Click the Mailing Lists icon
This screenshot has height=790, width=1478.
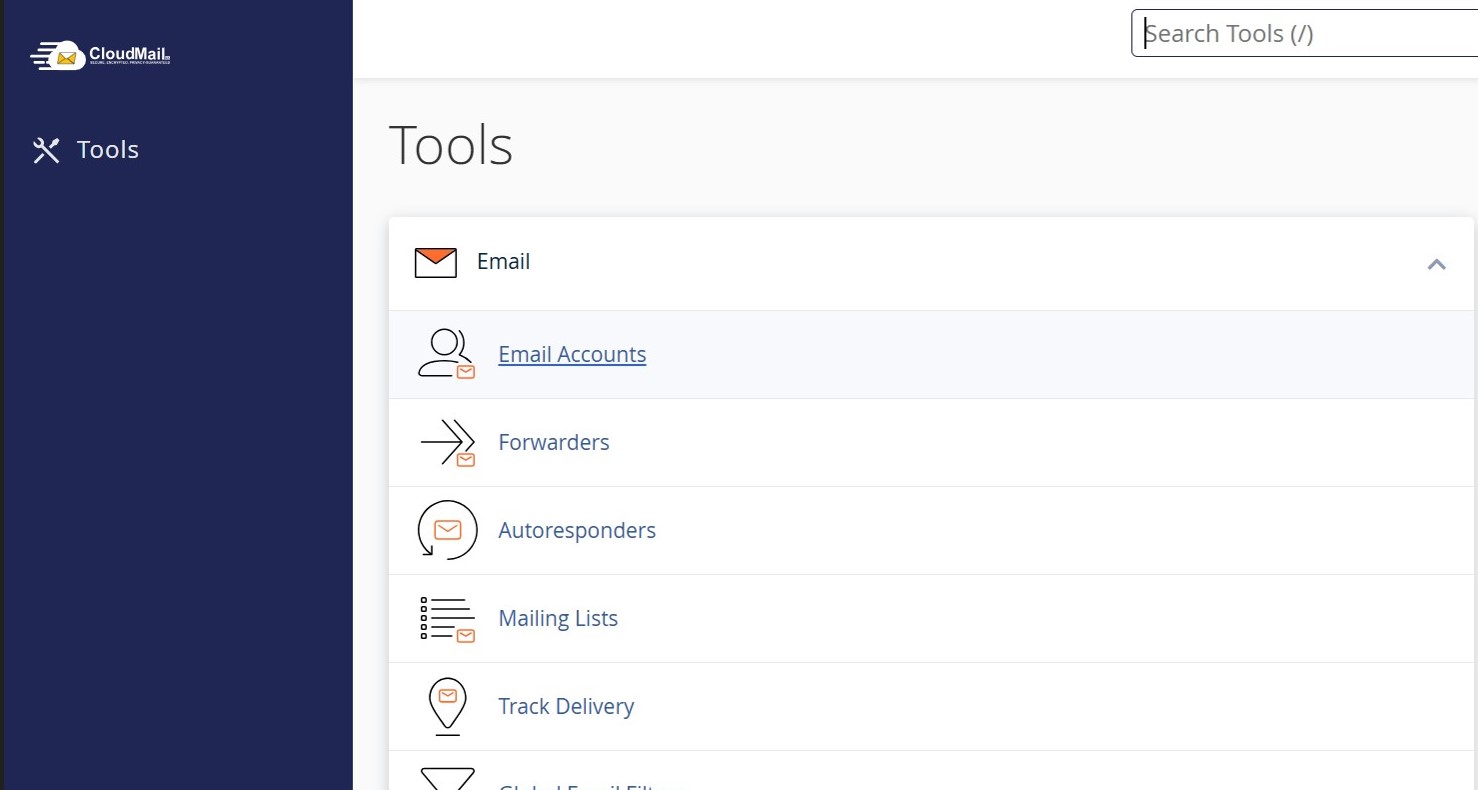(x=446, y=618)
